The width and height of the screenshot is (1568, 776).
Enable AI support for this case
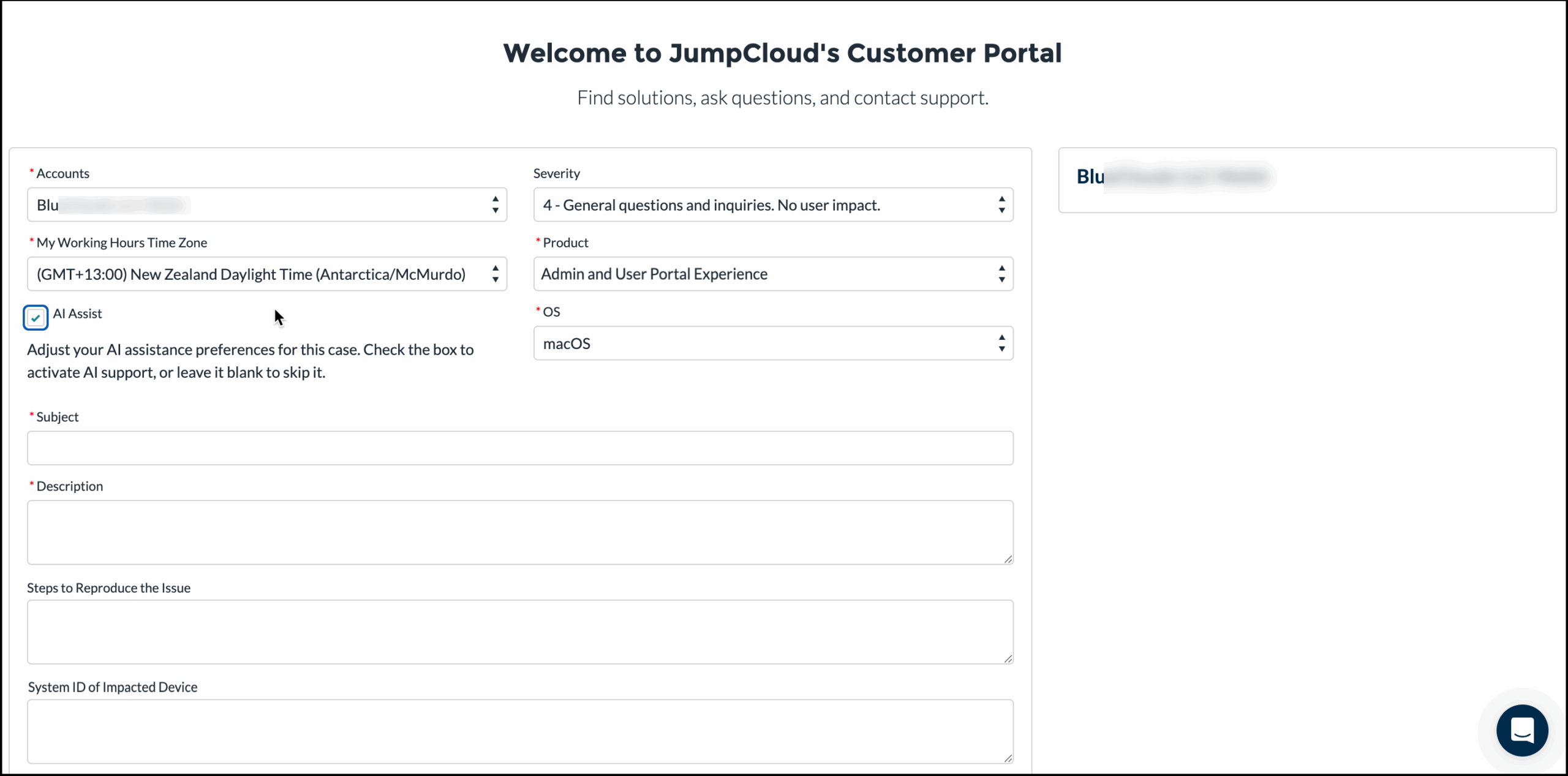click(36, 317)
